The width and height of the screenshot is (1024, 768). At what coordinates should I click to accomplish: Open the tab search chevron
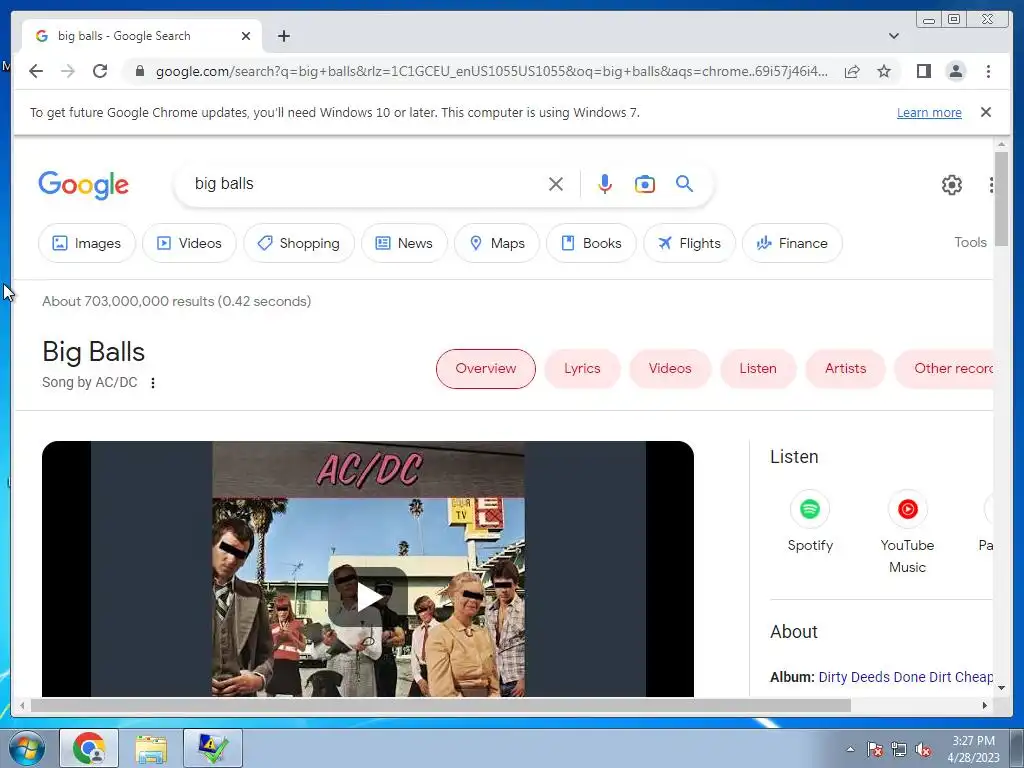(x=893, y=36)
